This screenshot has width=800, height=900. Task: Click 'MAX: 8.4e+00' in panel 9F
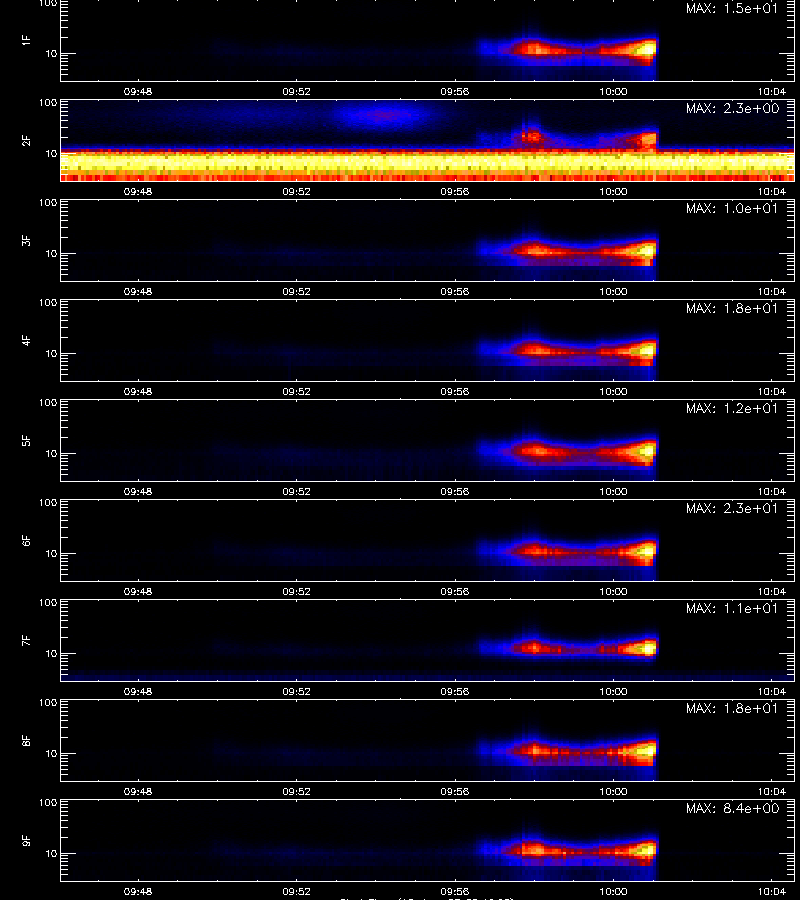(x=732, y=808)
